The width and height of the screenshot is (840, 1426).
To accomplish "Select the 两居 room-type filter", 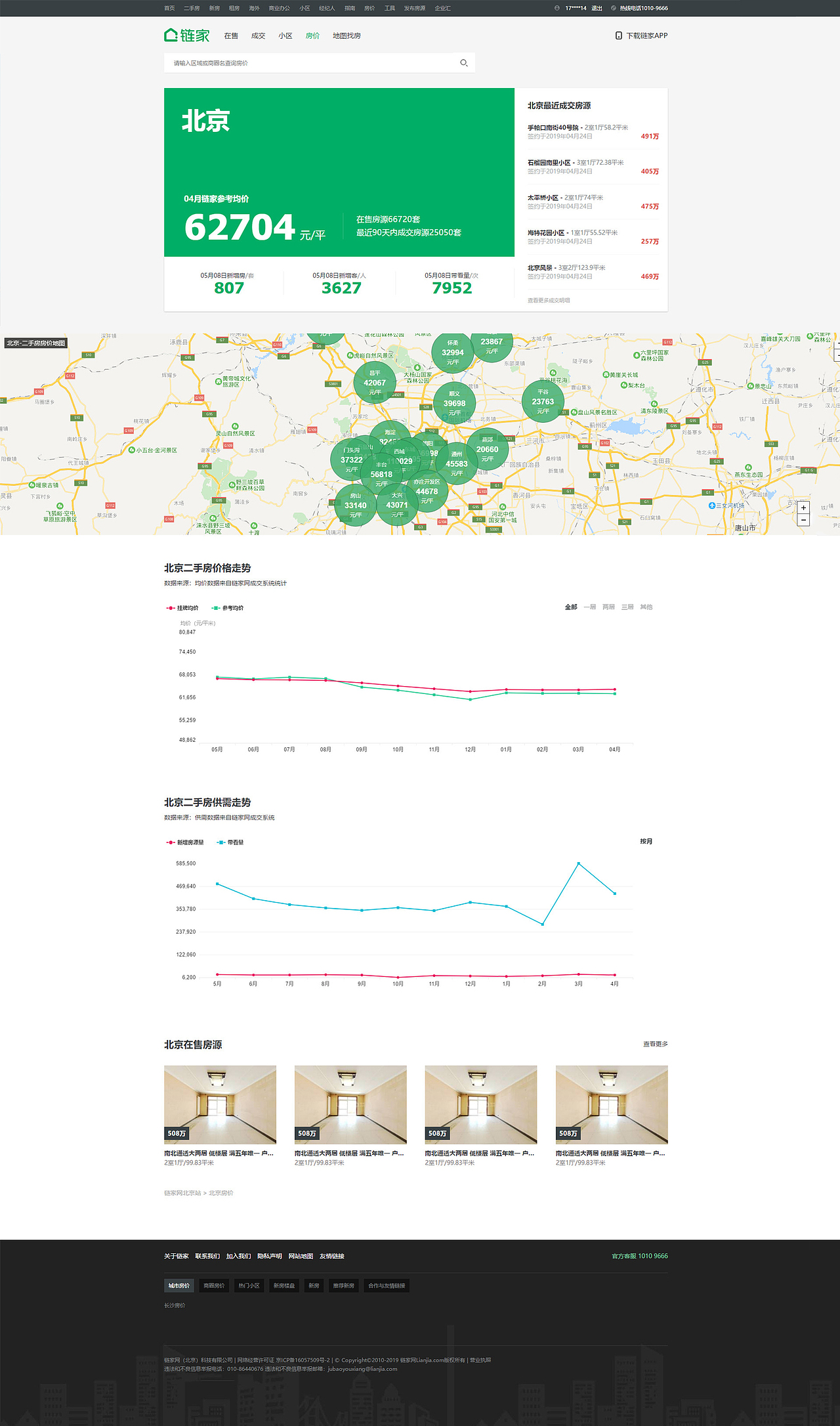I will click(x=608, y=607).
